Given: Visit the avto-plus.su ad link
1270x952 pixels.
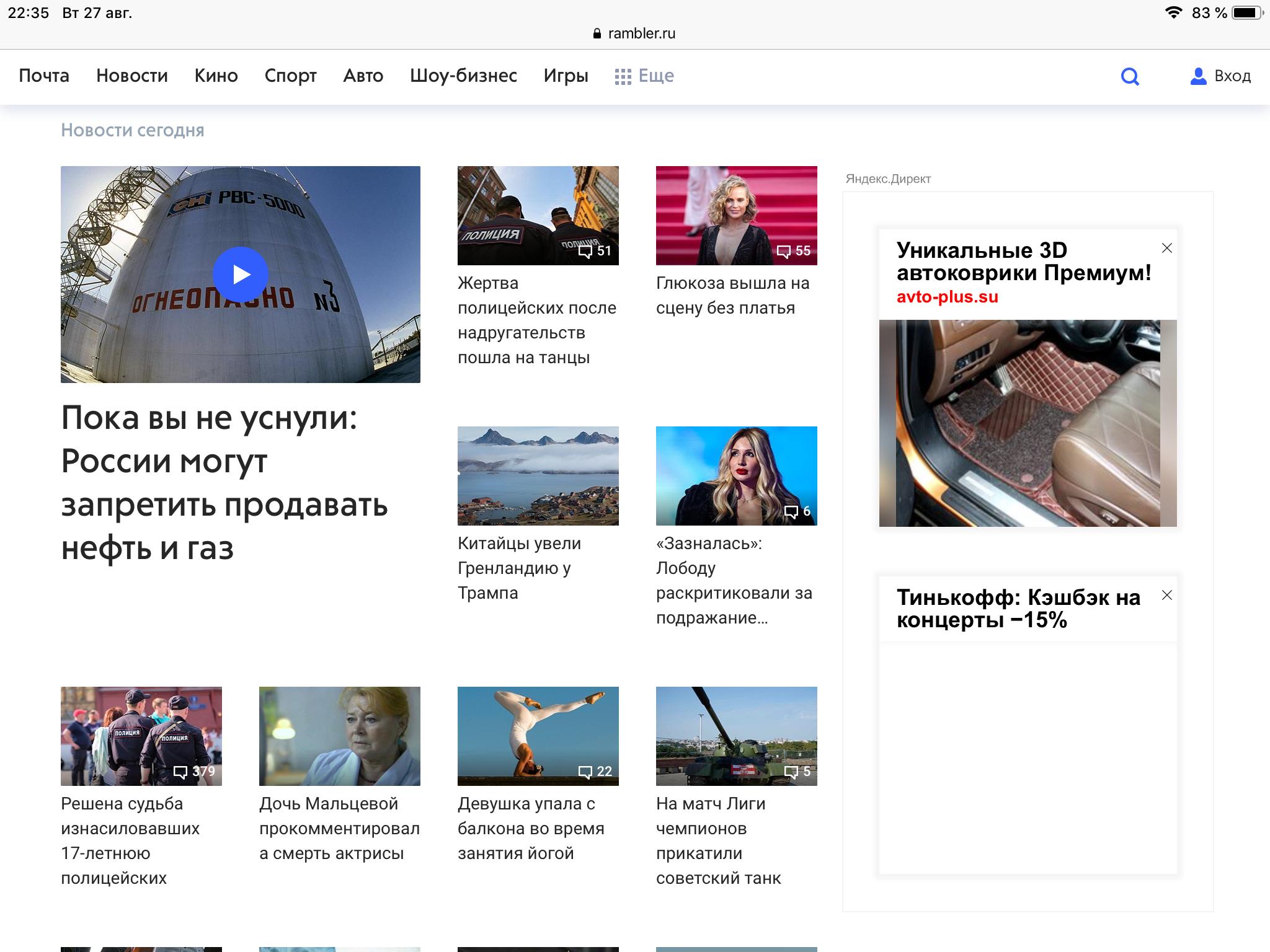Looking at the screenshot, I should click(948, 297).
